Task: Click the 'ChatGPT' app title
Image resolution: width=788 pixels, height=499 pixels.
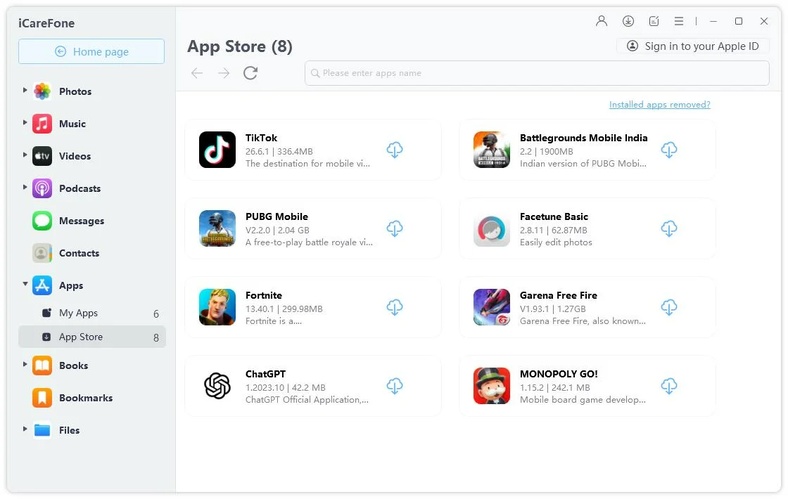Action: point(265,374)
